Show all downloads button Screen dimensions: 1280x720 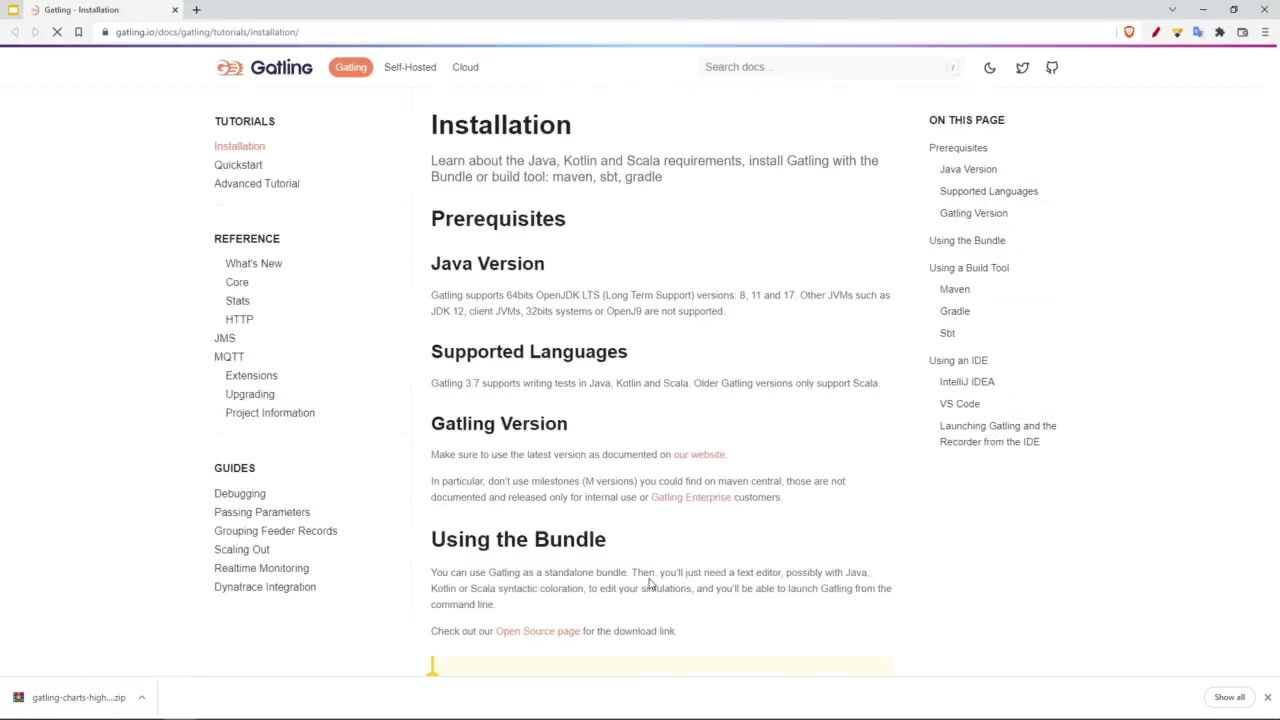[x=1229, y=697]
